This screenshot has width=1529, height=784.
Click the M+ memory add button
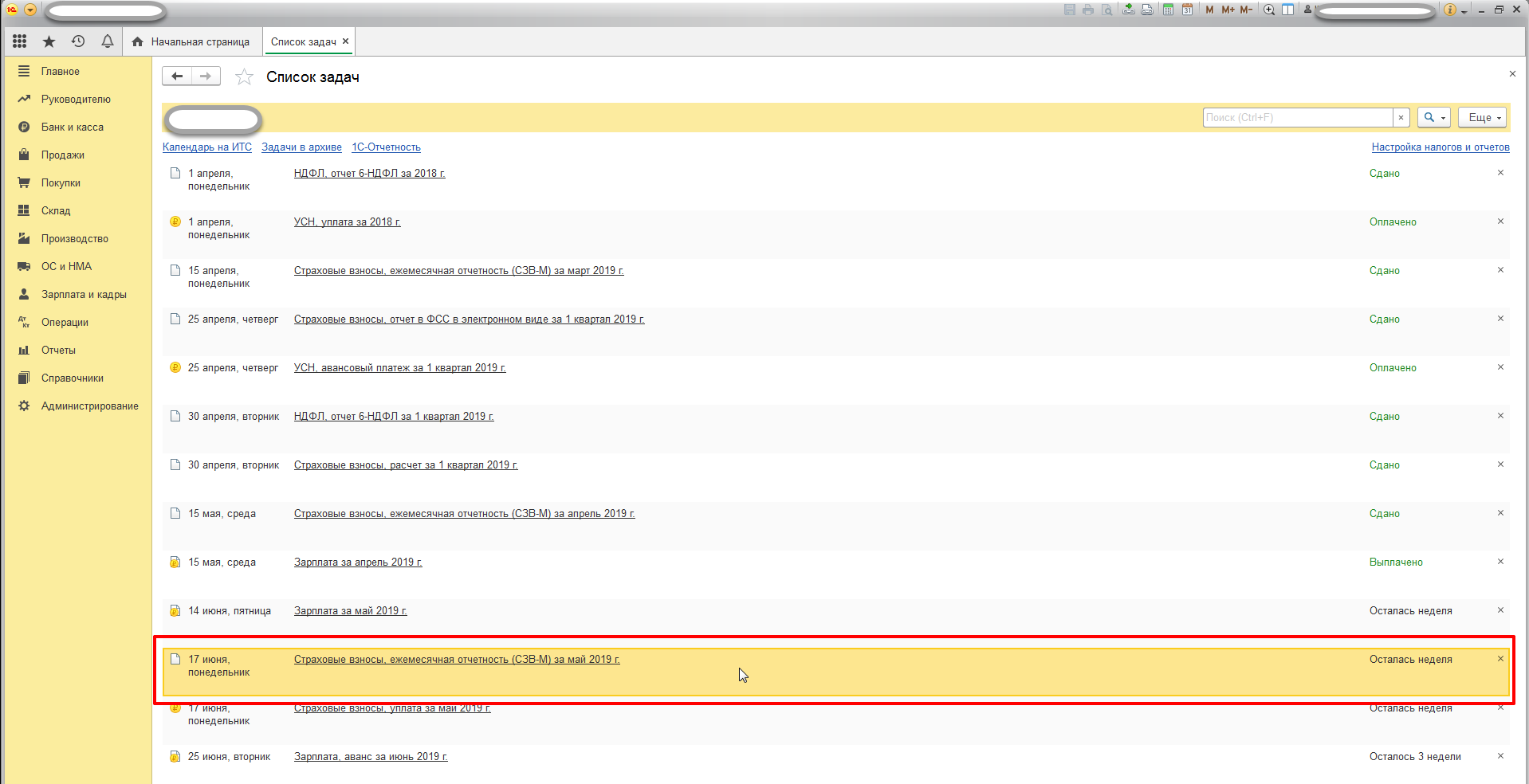(x=1228, y=10)
